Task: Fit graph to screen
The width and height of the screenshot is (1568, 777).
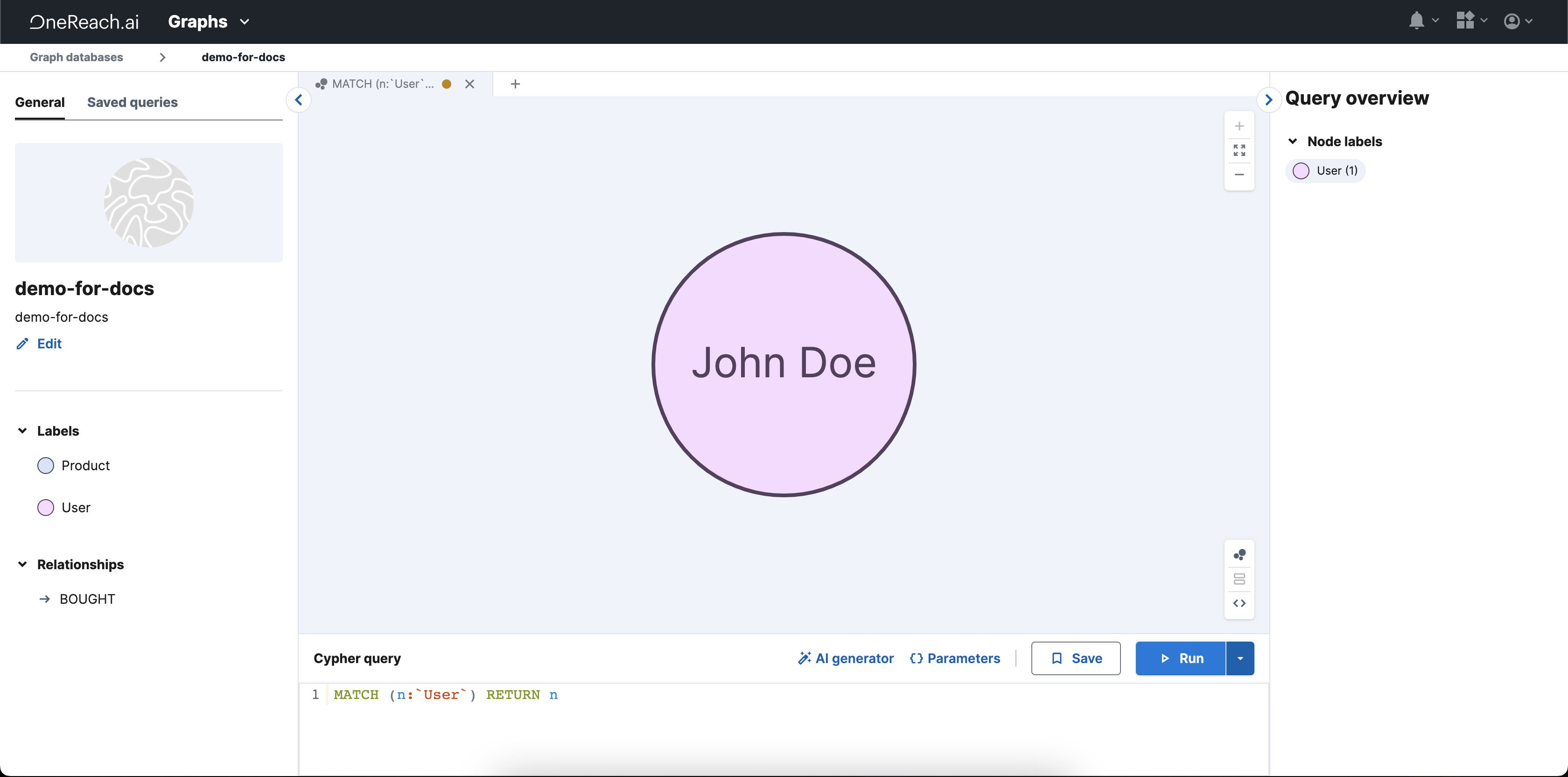Action: tap(1239, 150)
